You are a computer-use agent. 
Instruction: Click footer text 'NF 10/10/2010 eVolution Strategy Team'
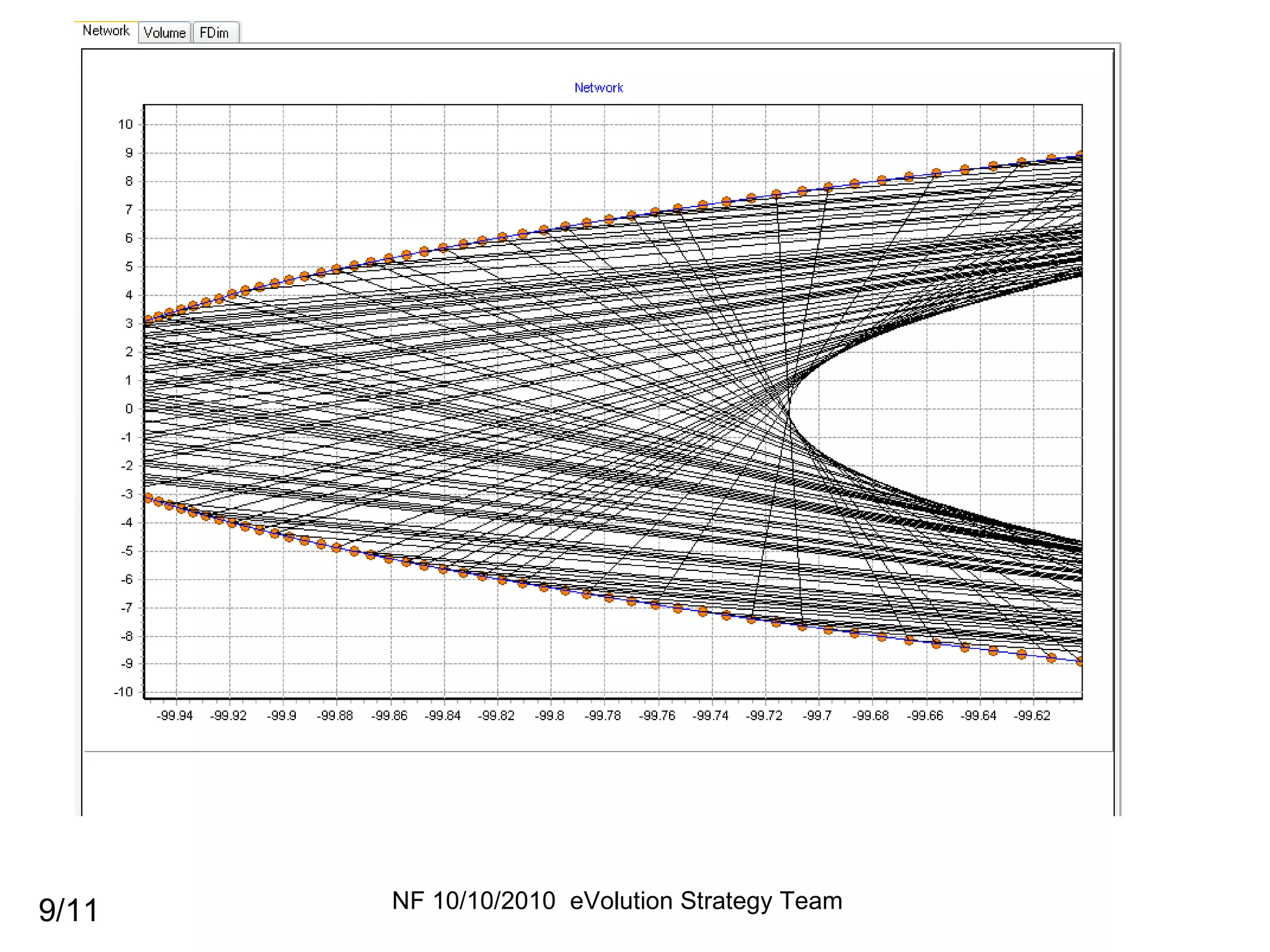617,901
